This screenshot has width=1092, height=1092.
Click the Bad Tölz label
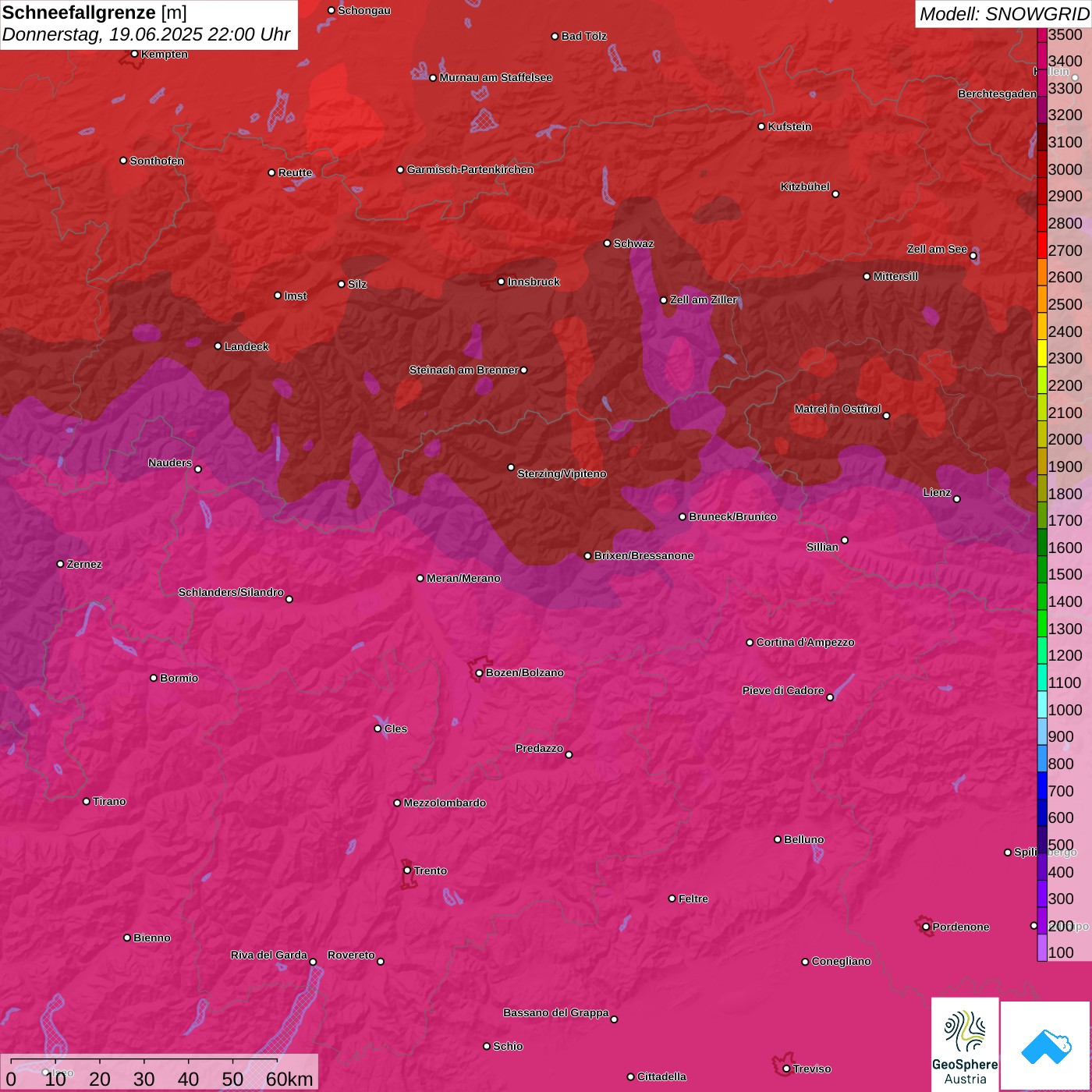583,36
